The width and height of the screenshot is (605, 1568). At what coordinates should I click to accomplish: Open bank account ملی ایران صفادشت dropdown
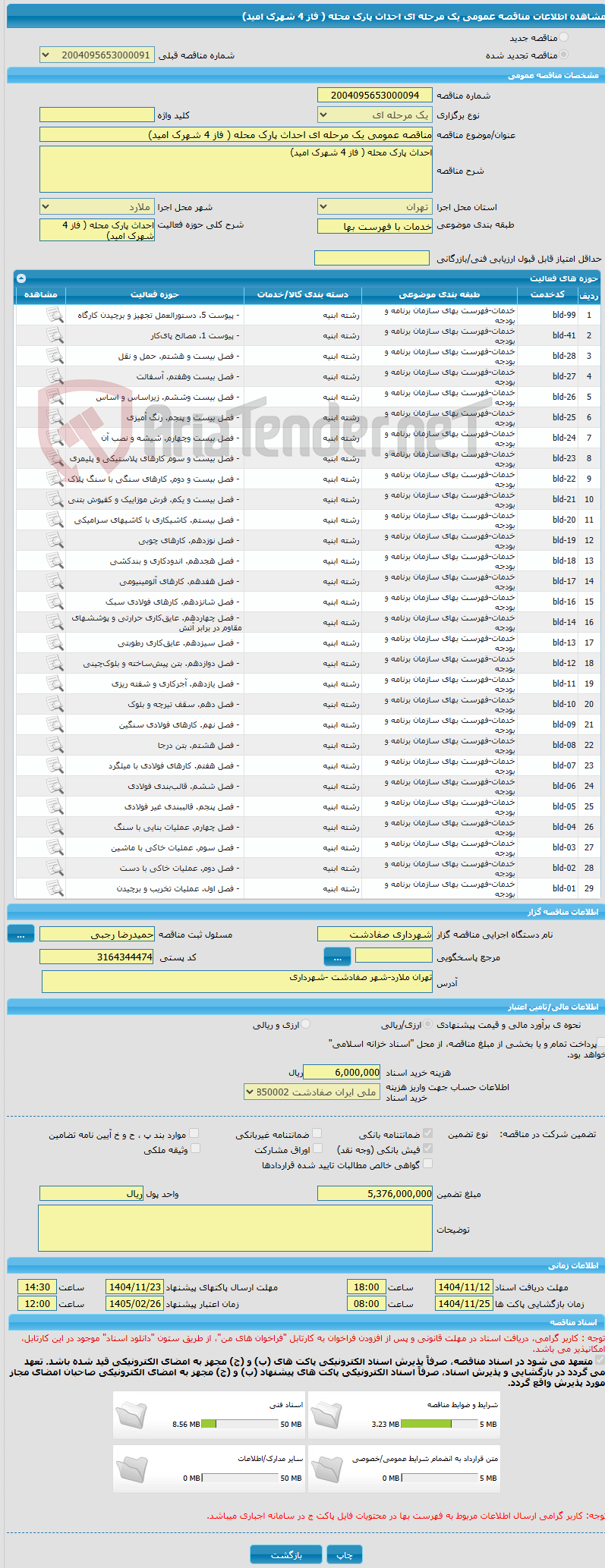[x=312, y=1092]
